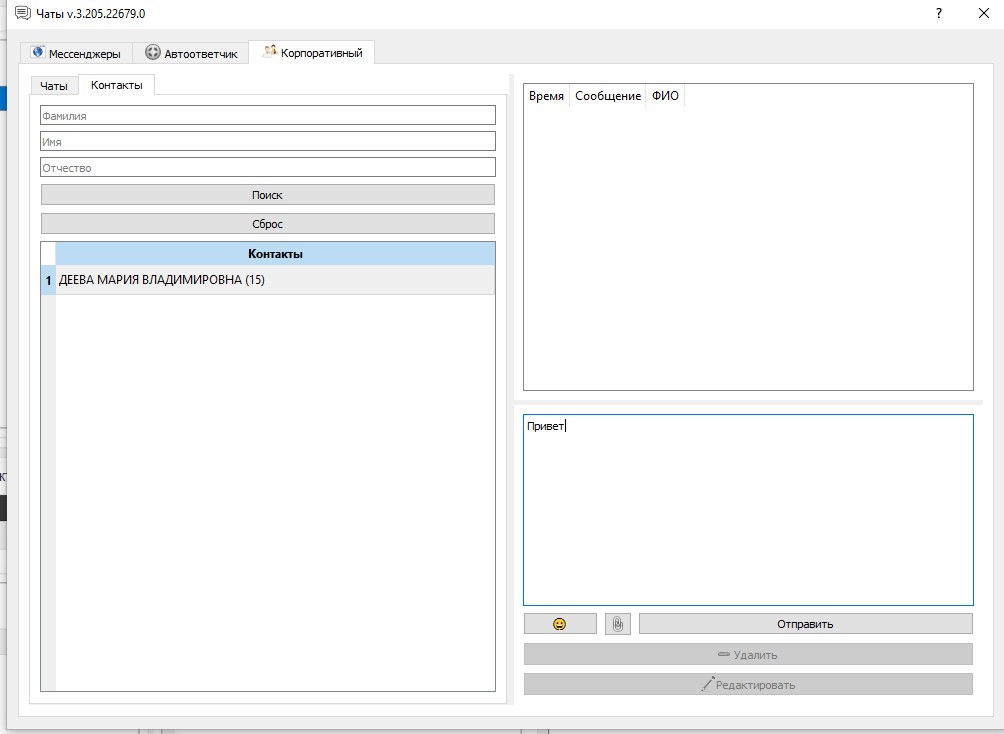Attach a file with paperclip icon
The height and width of the screenshot is (734, 1004).
[x=617, y=624]
